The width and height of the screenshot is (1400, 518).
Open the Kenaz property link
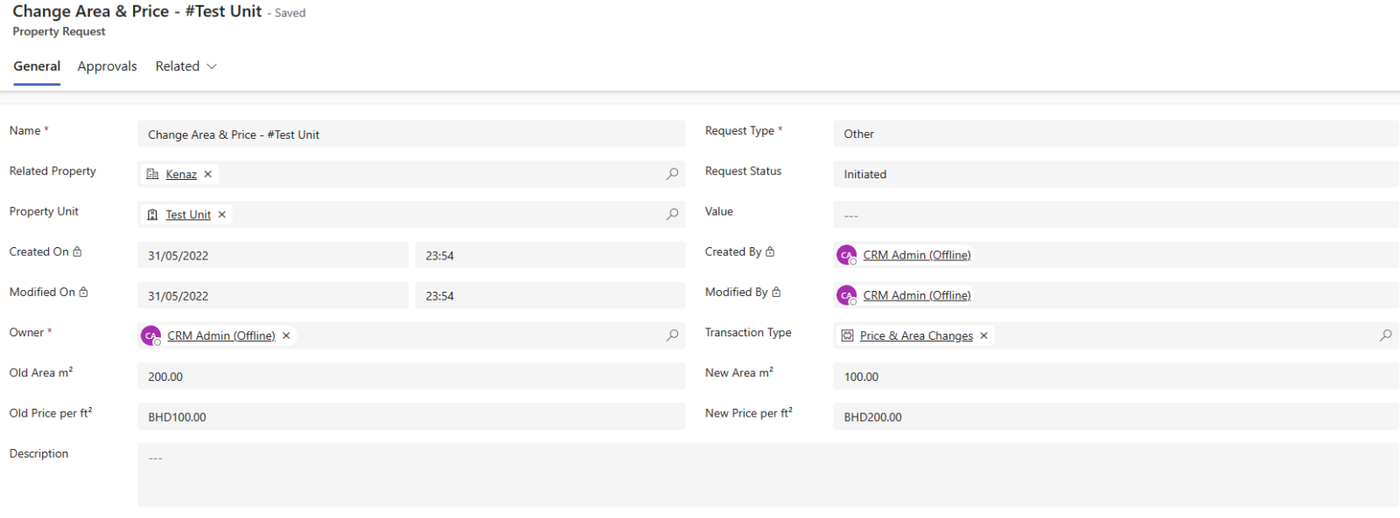tap(181, 174)
